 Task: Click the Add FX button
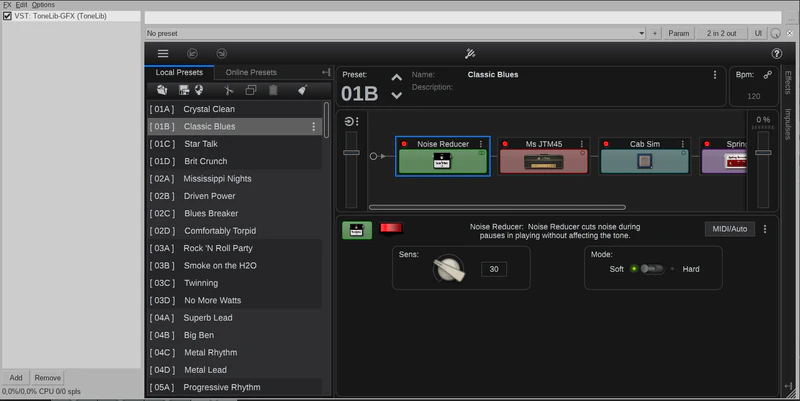[16, 378]
